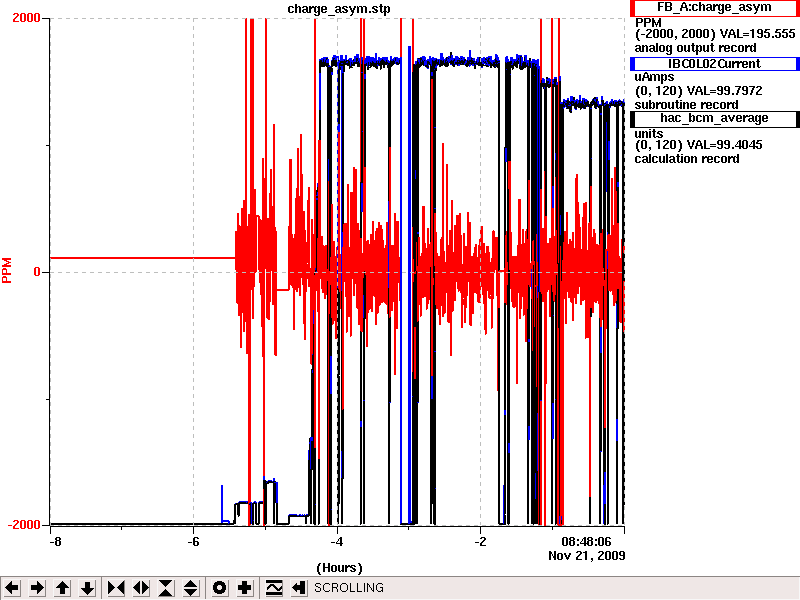
Task: Pan the graph down with the down arrow
Action: point(87,588)
